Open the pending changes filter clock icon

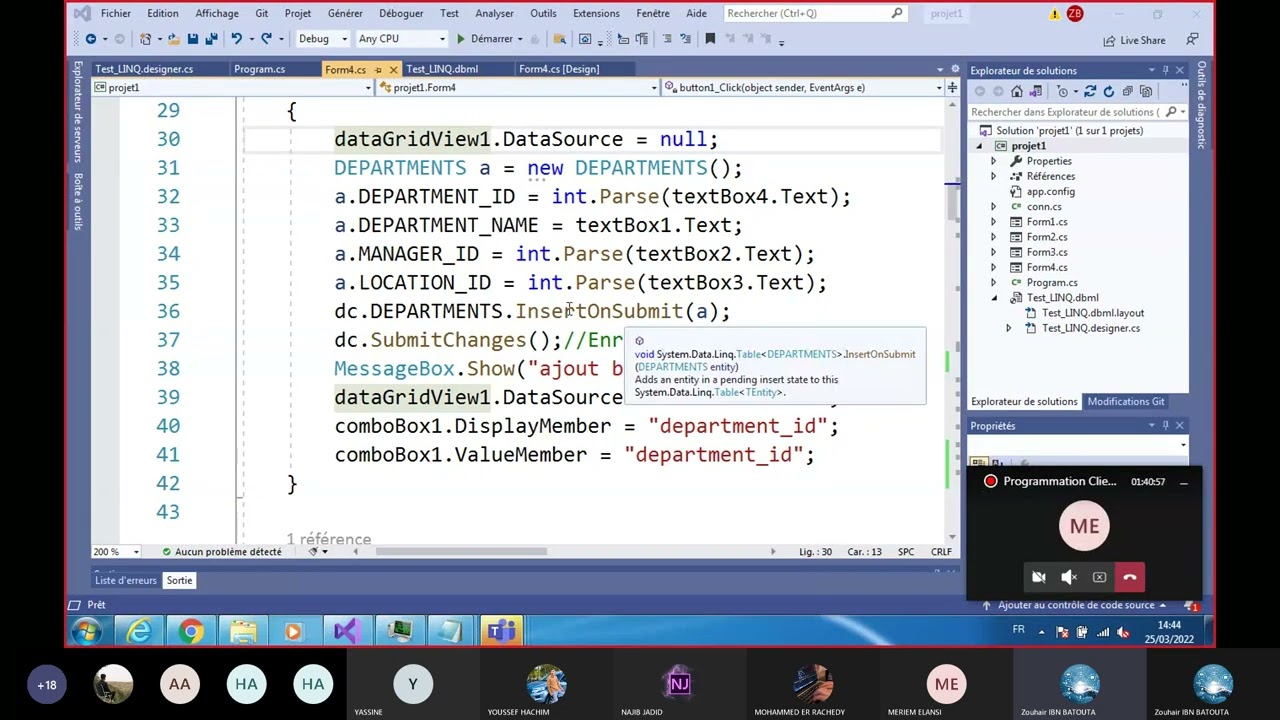click(x=1063, y=91)
